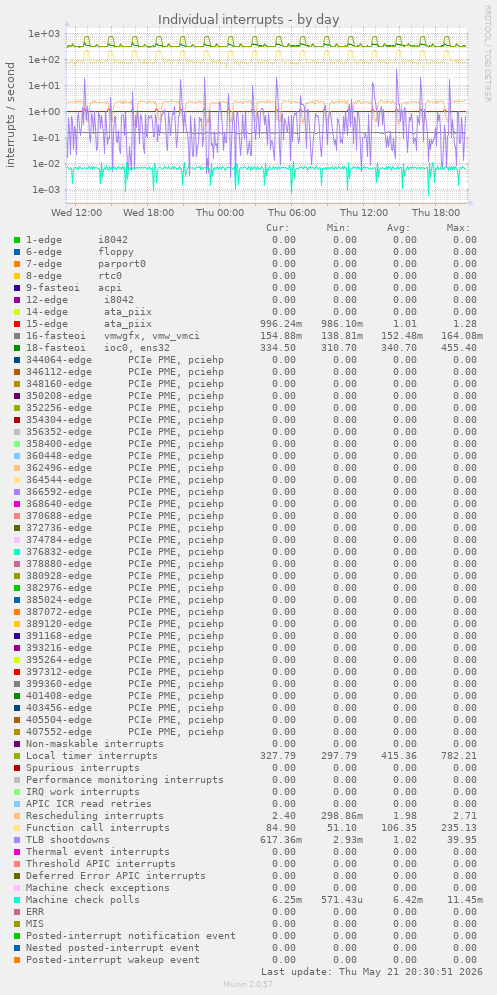The width and height of the screenshot is (497, 995).
Task: Click the green 18-fasteoi ioc0 legend swatch
Action: pyautogui.click(x=17, y=348)
